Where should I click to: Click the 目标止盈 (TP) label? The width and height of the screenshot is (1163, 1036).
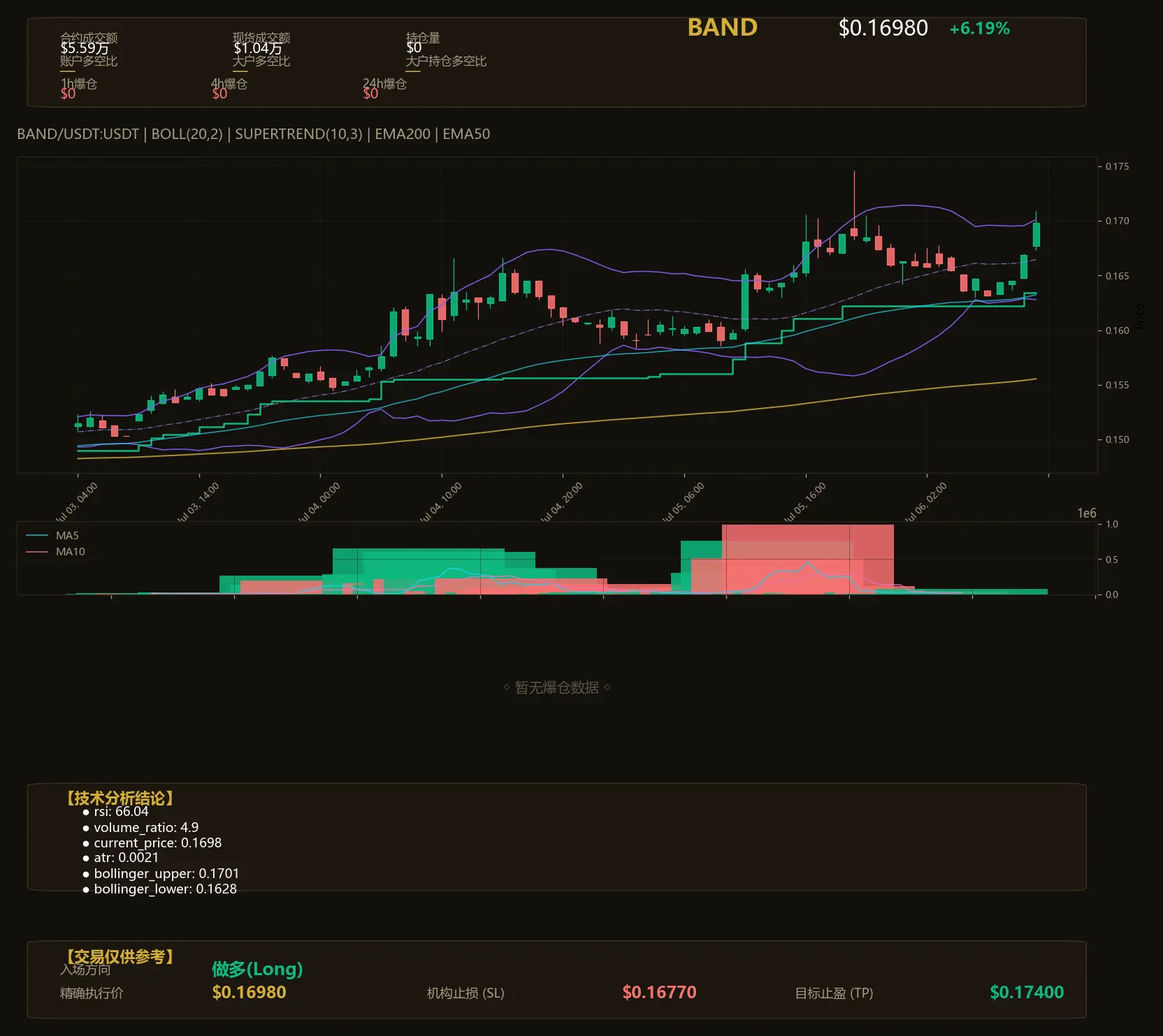pyautogui.click(x=834, y=993)
